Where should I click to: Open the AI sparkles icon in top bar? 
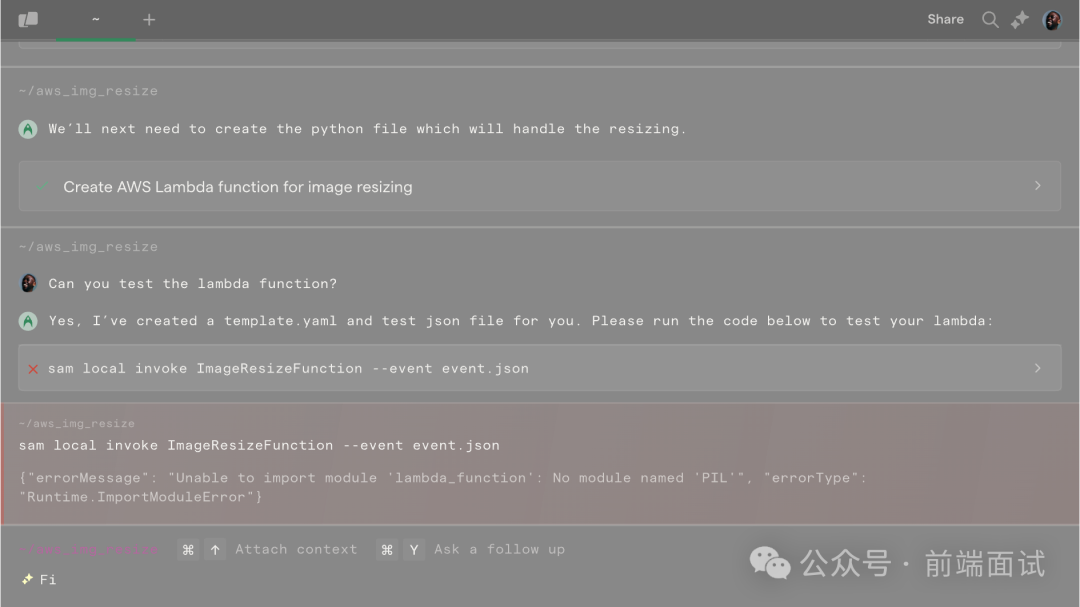click(x=1020, y=19)
